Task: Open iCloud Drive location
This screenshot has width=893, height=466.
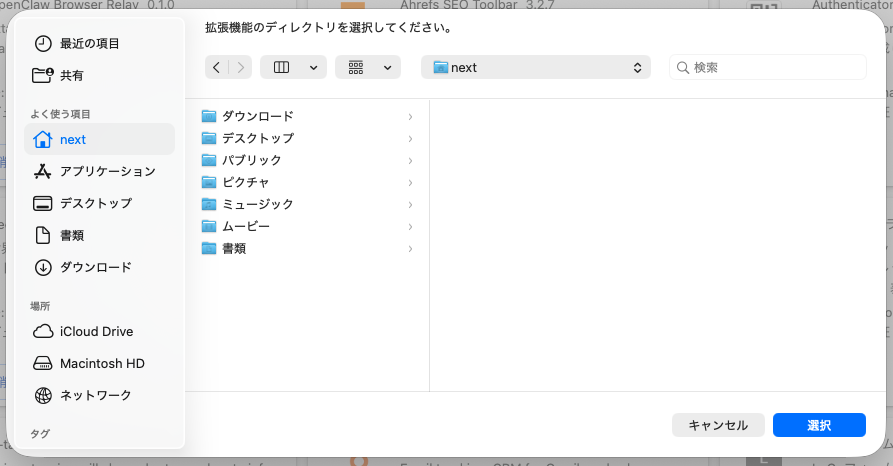Action: [x=96, y=331]
